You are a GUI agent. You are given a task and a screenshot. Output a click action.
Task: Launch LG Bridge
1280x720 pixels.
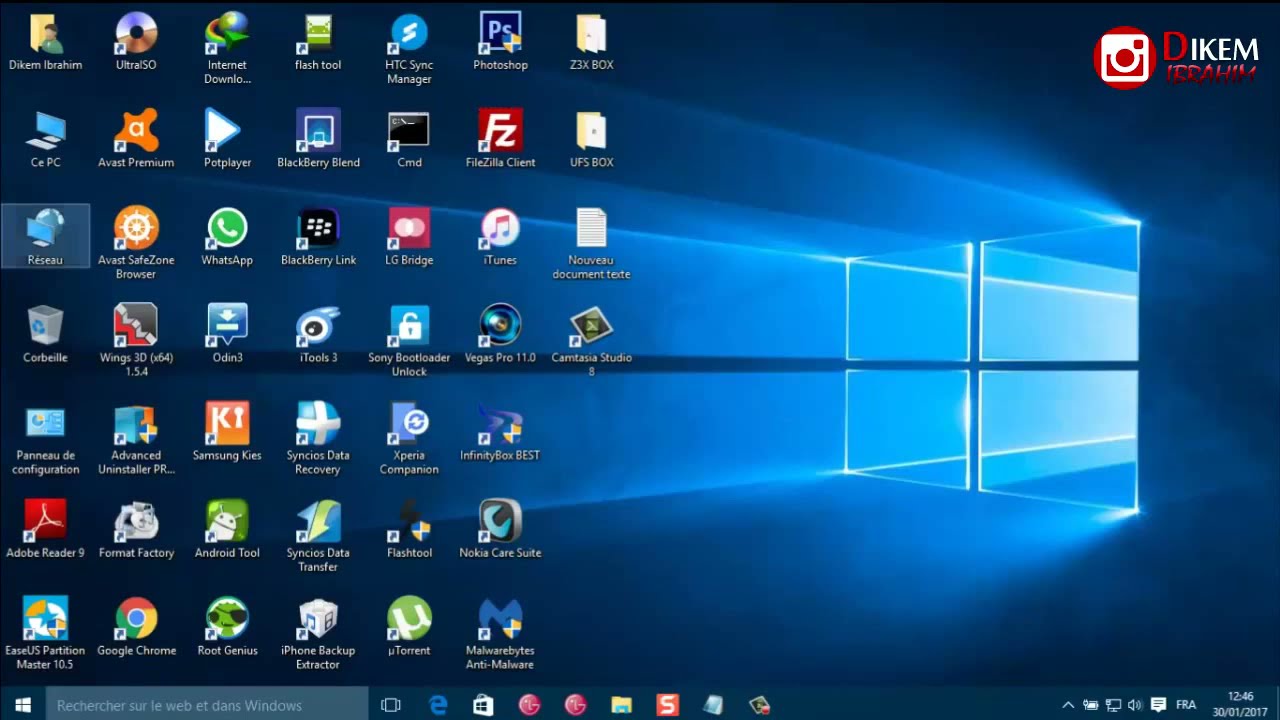coord(409,236)
